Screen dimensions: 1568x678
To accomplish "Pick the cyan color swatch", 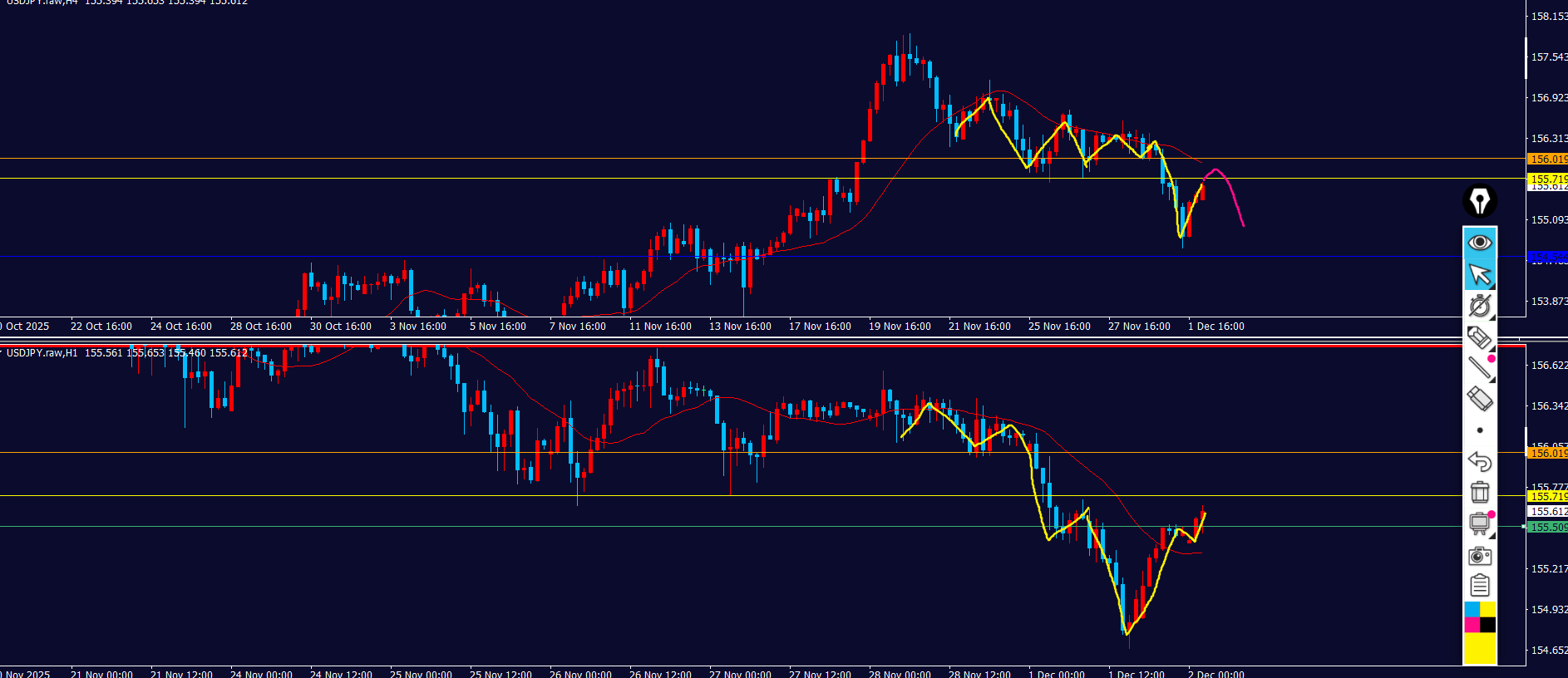I will (x=1472, y=610).
